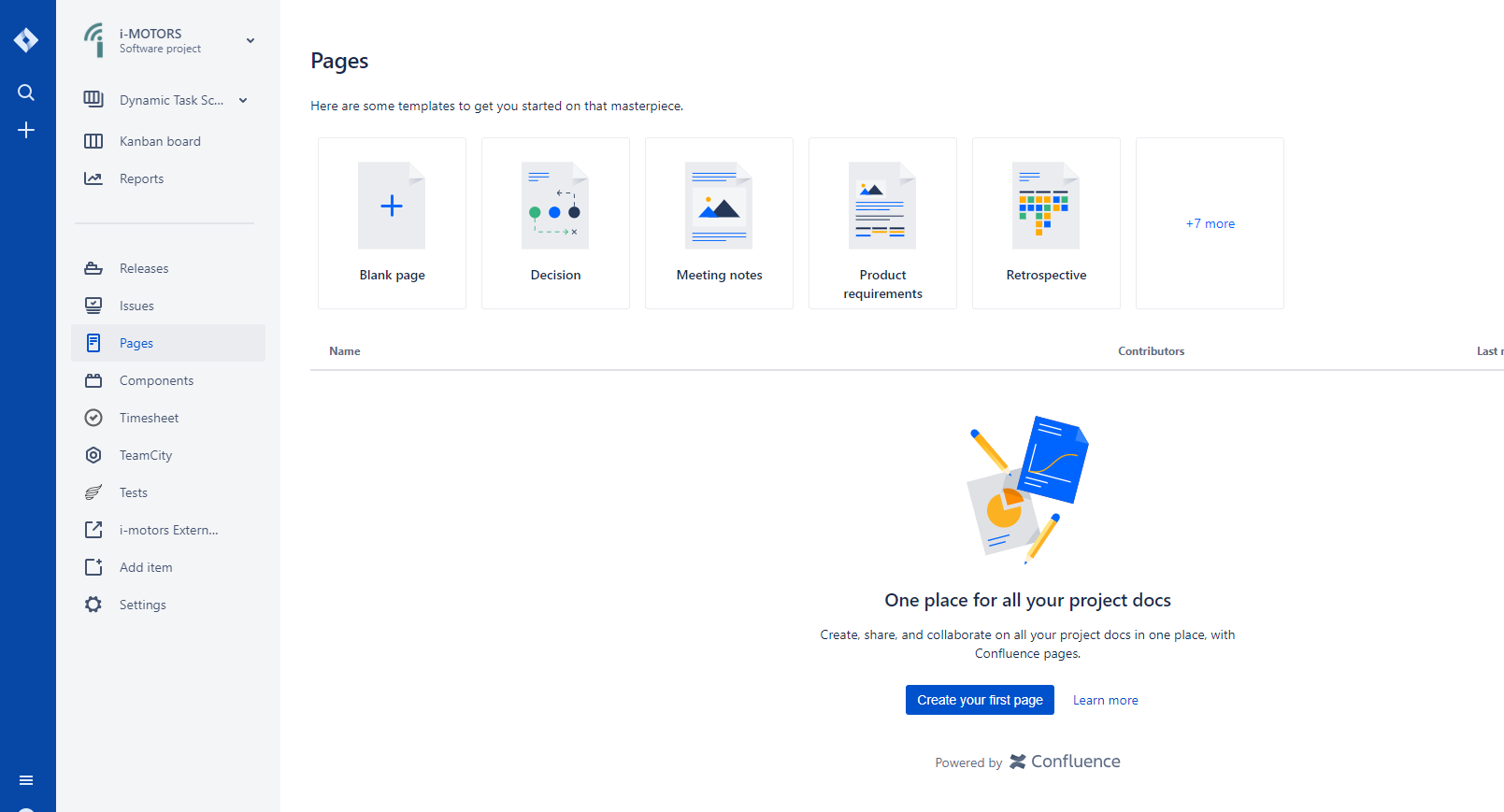Click the Releases ship icon
Screen dimensions: 1504x812
pyautogui.click(x=93, y=268)
